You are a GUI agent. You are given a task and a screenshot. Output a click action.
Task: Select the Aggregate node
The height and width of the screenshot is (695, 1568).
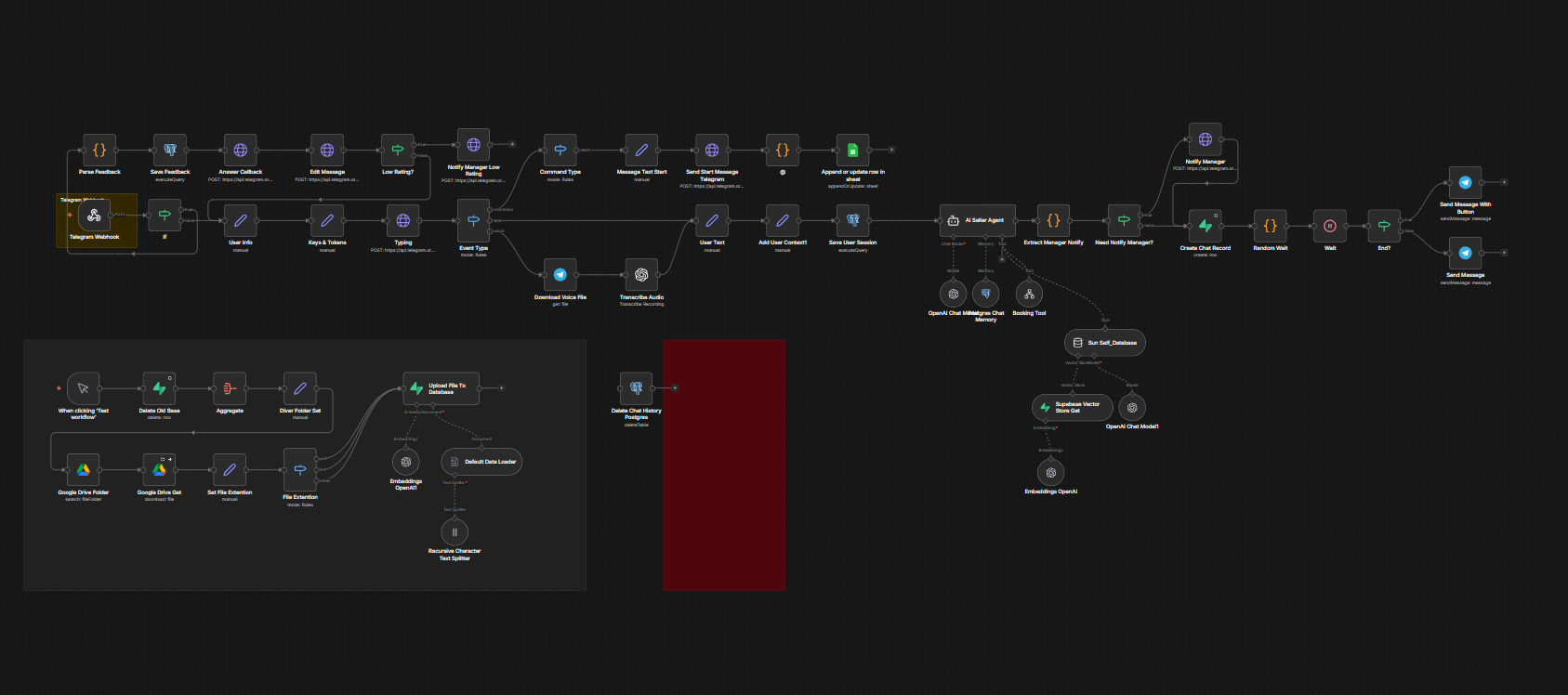[230, 388]
